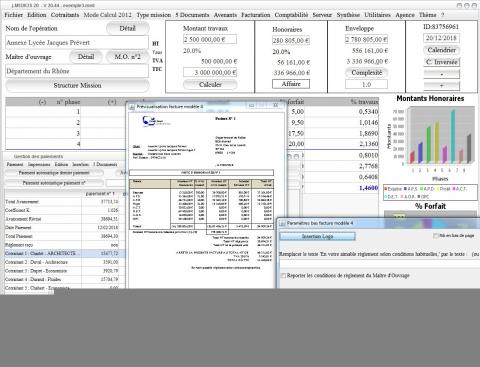Focus Montant travaux TTC field 3 000 000,00 €
Screen dimensions: 480x367
pyautogui.click(x=210, y=72)
